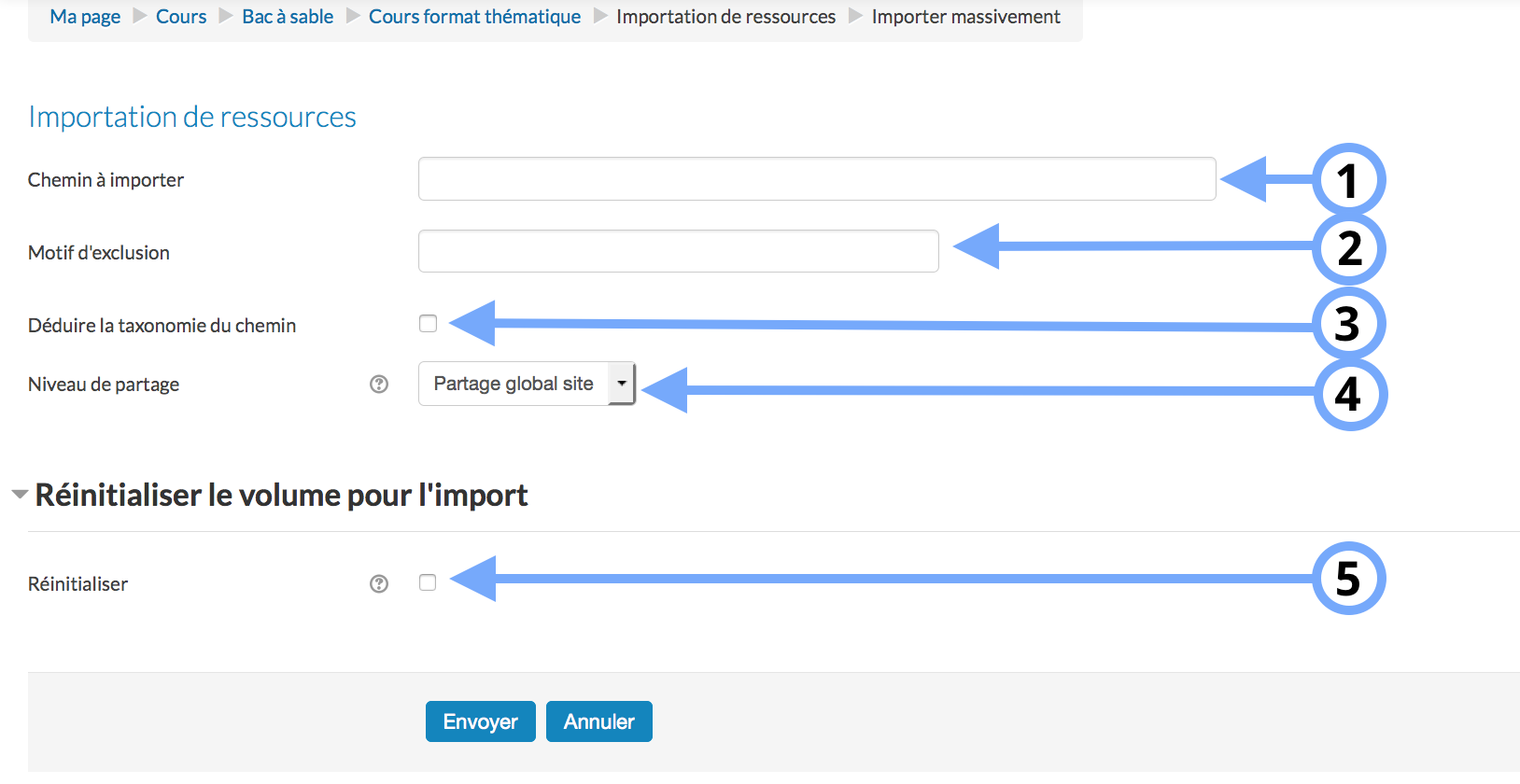Go to Ma page in breadcrumb
Screen dimensions: 1520x784
tap(85, 17)
